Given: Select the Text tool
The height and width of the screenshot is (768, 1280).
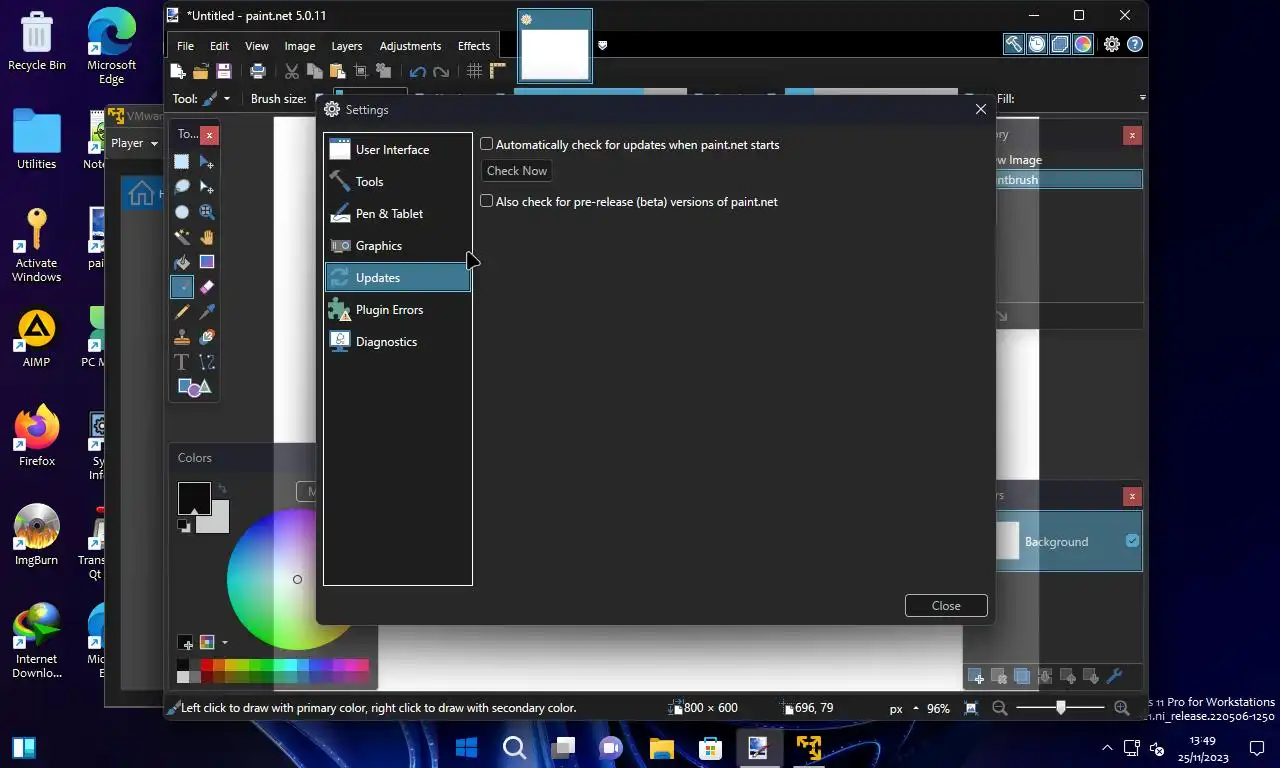Looking at the screenshot, I should click(x=182, y=362).
